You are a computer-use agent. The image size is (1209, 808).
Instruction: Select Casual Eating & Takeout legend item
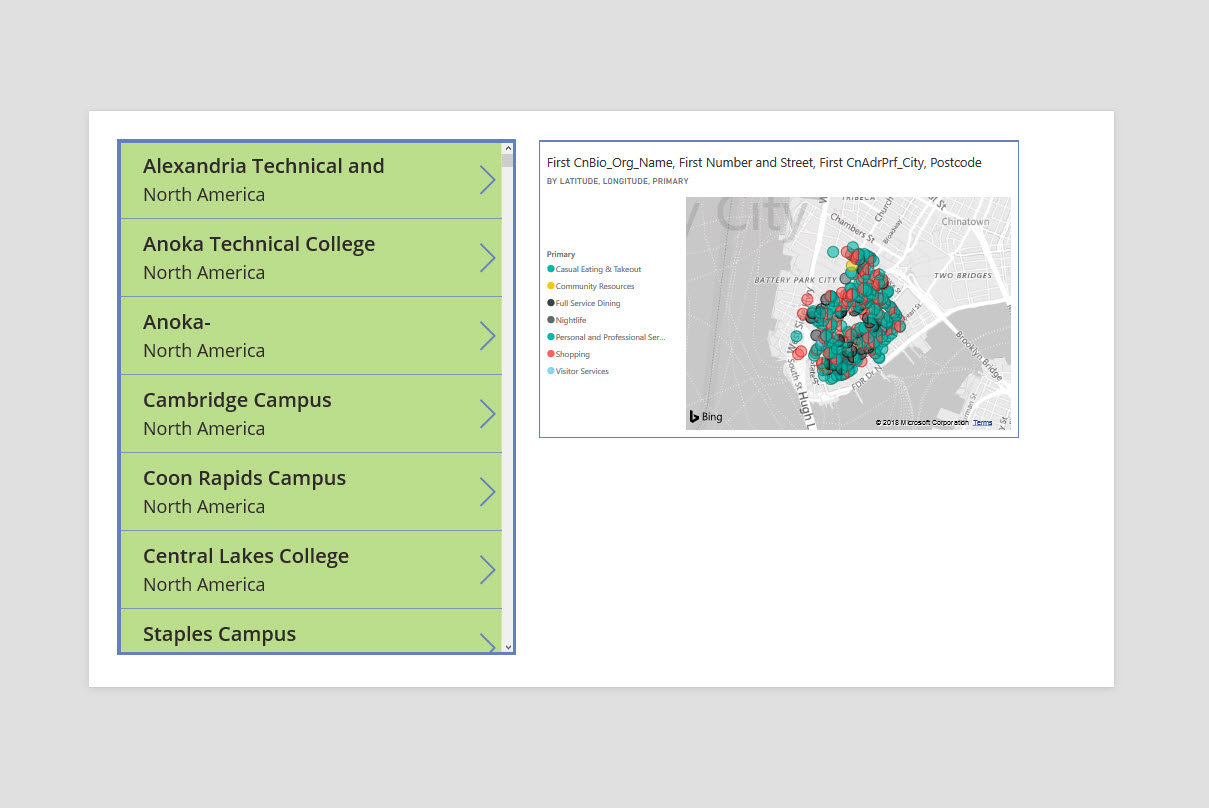coord(598,269)
